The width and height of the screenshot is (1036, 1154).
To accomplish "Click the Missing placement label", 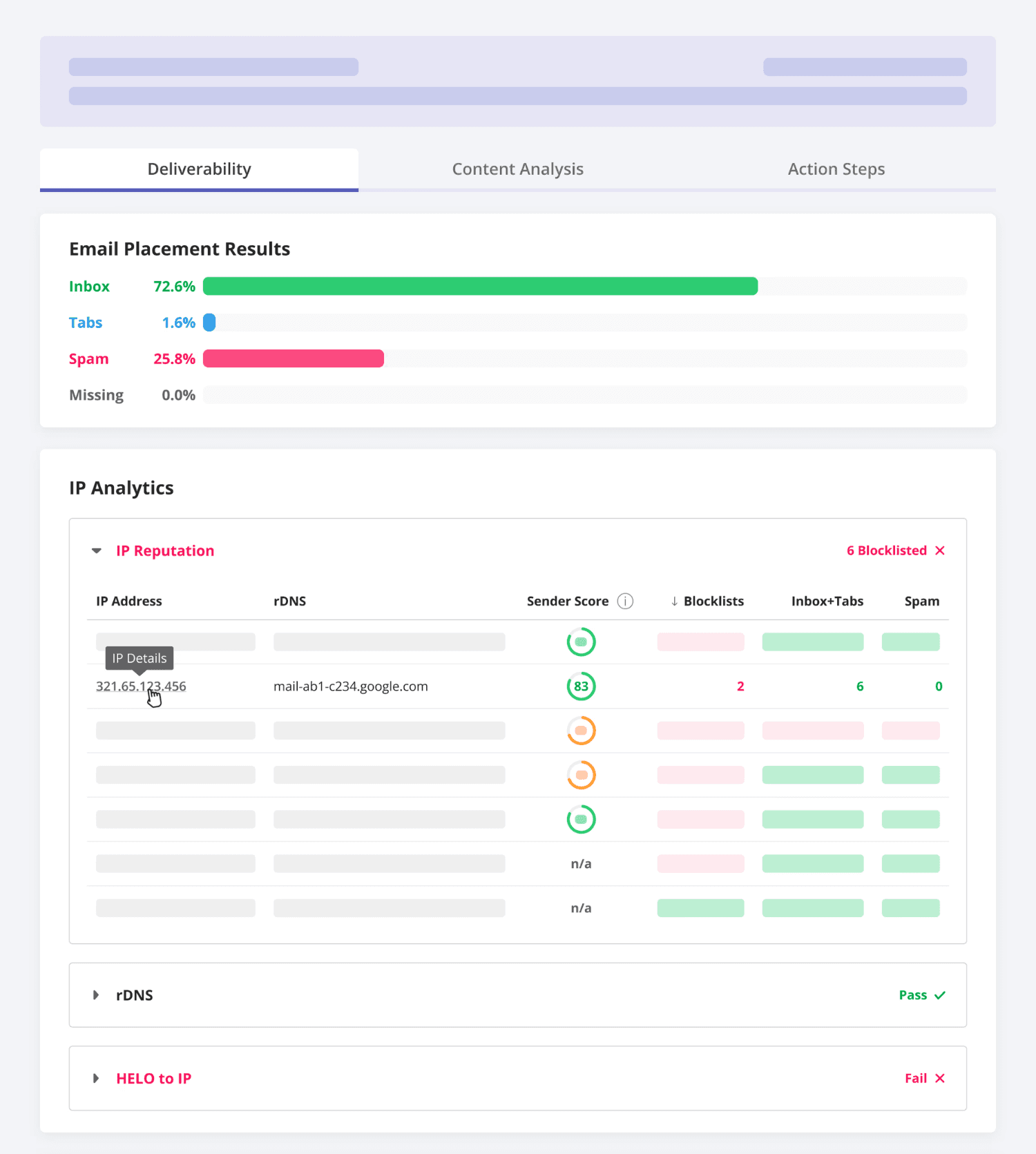I will pyautogui.click(x=97, y=396).
